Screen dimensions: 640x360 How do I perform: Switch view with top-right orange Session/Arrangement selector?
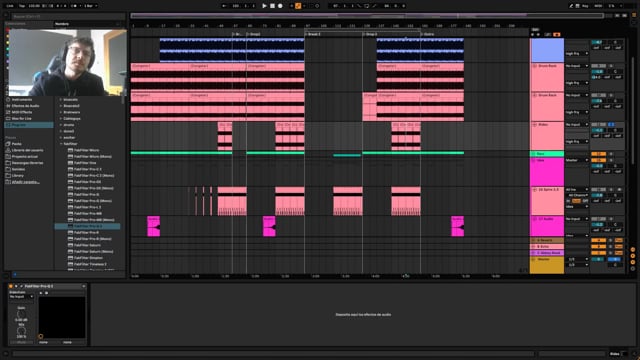[634, 15]
